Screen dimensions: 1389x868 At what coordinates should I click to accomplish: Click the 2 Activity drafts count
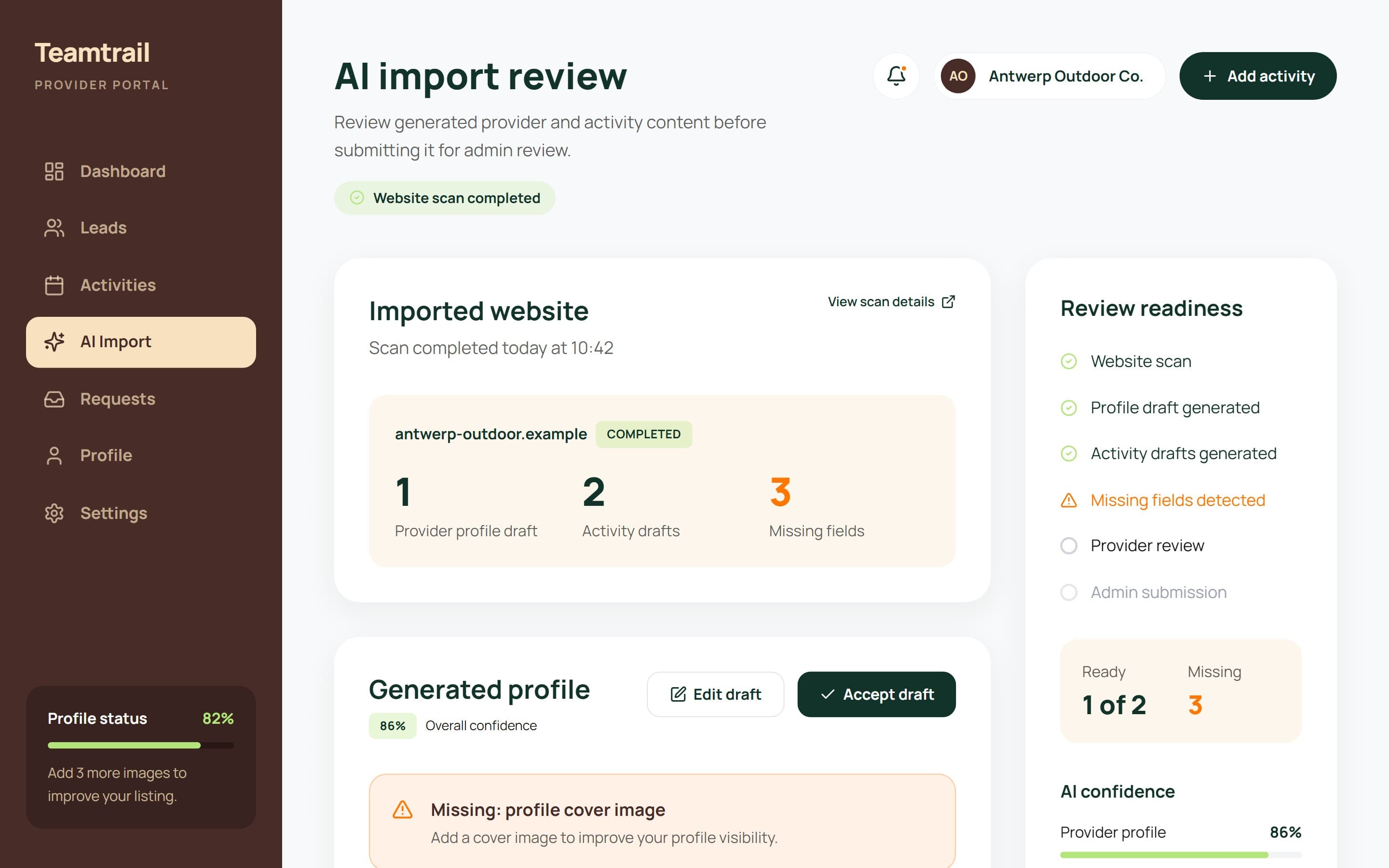click(x=594, y=492)
